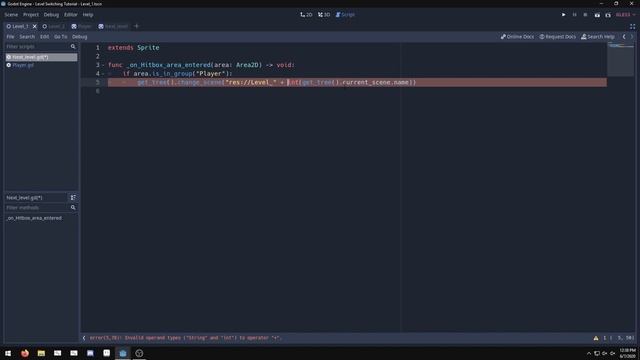Viewport: 640px width, 360px height.
Task: Switch to the Next_level scene tab
Action: coord(113,26)
